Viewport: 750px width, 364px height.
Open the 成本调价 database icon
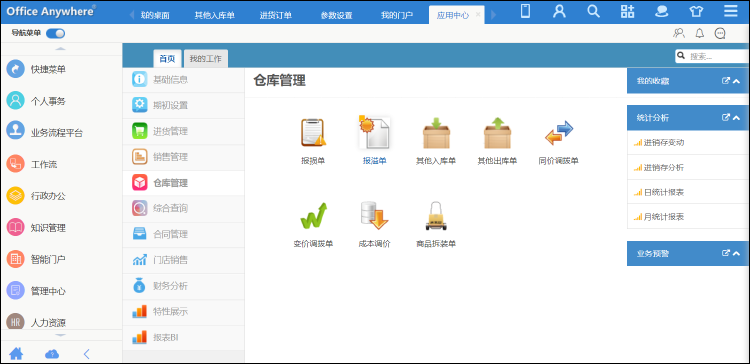pyautogui.click(x=375, y=216)
